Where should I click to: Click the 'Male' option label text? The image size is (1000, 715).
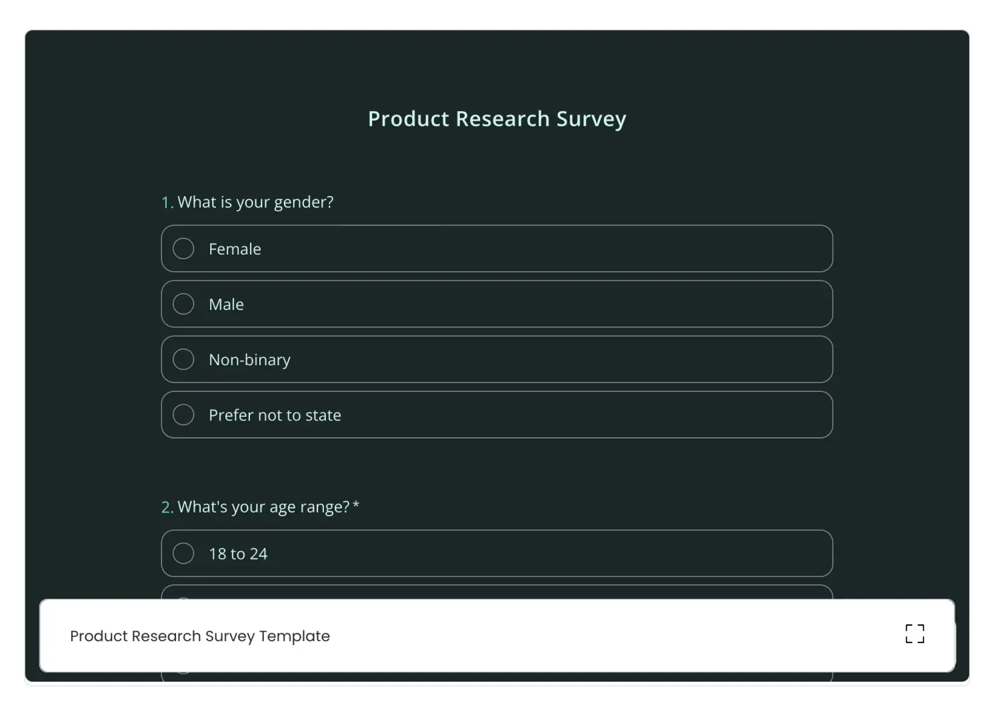[x=226, y=304]
